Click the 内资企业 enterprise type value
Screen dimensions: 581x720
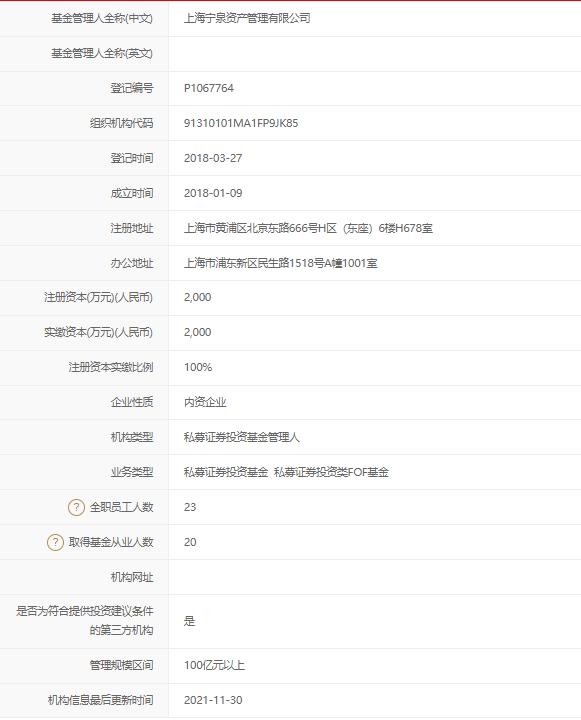[x=205, y=402]
